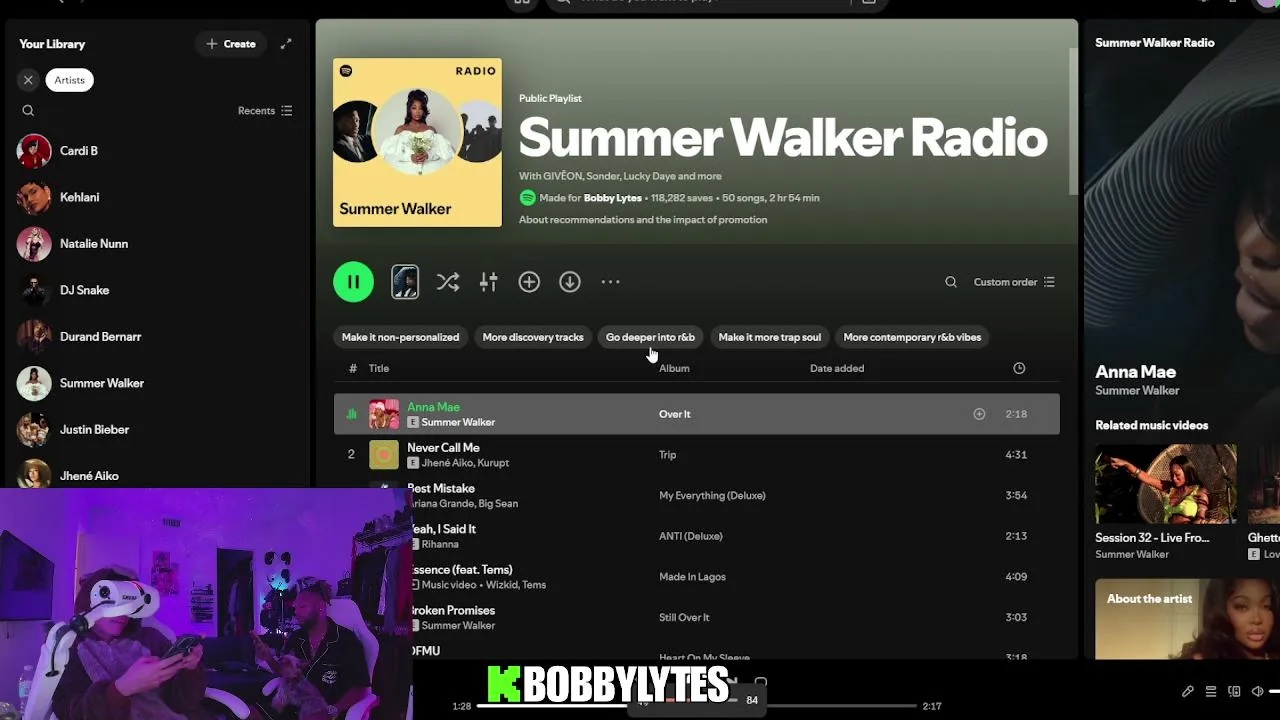Open the lyrics microphone icon
Image resolution: width=1280 pixels, height=720 pixels.
[x=1188, y=691]
